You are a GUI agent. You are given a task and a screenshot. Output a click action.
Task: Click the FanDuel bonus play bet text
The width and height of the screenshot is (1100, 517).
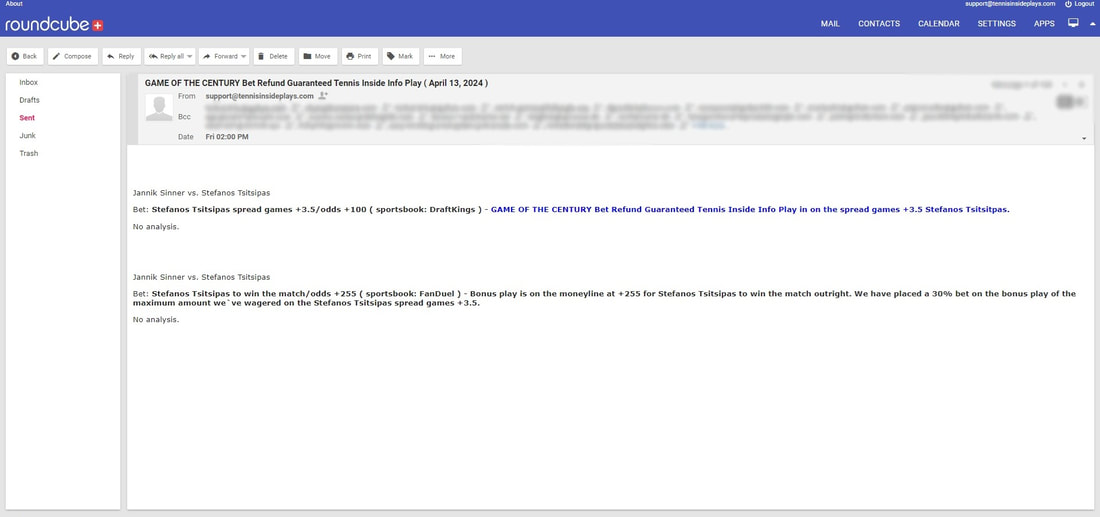click(604, 298)
